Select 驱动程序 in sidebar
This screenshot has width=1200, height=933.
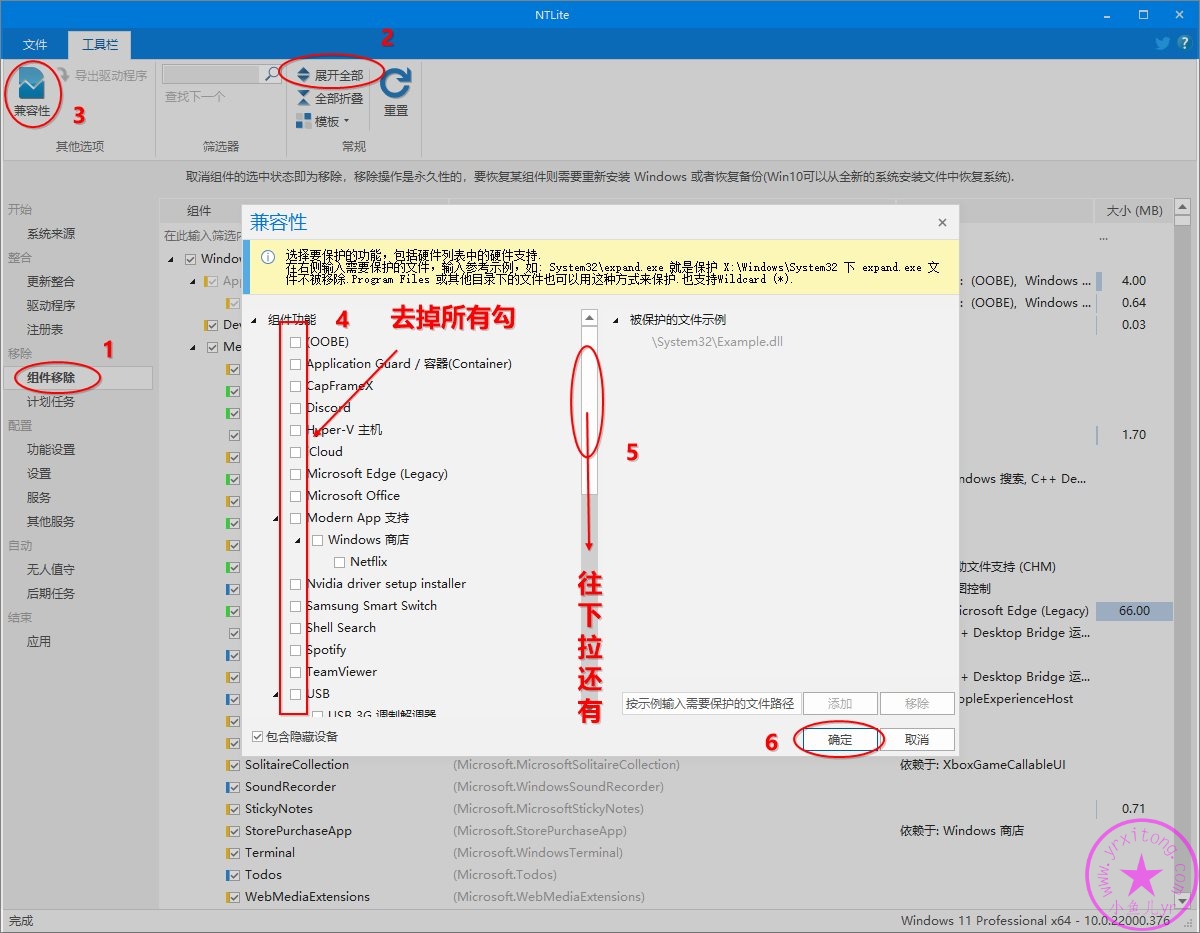pos(51,305)
